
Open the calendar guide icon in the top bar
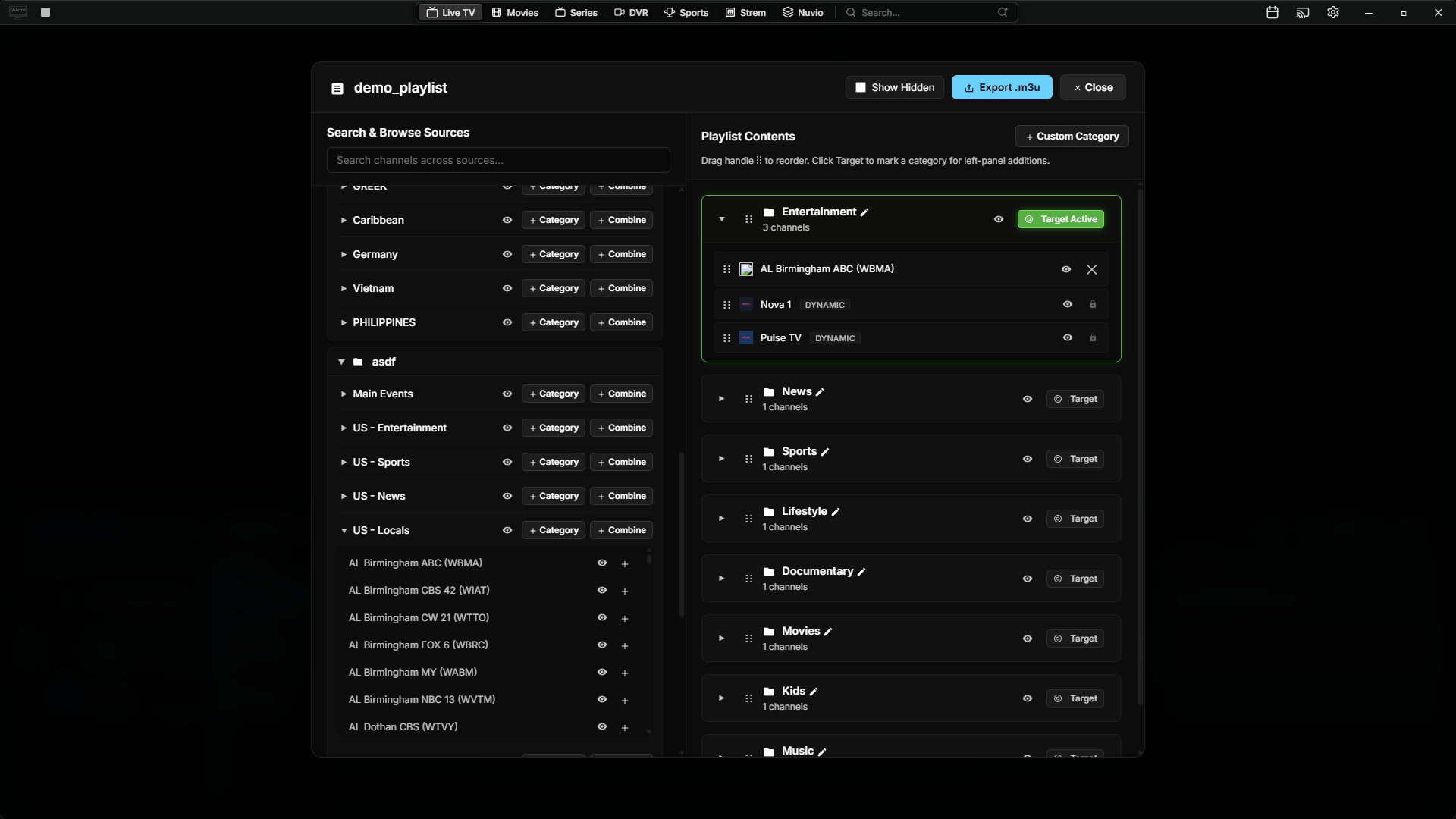[1272, 13]
